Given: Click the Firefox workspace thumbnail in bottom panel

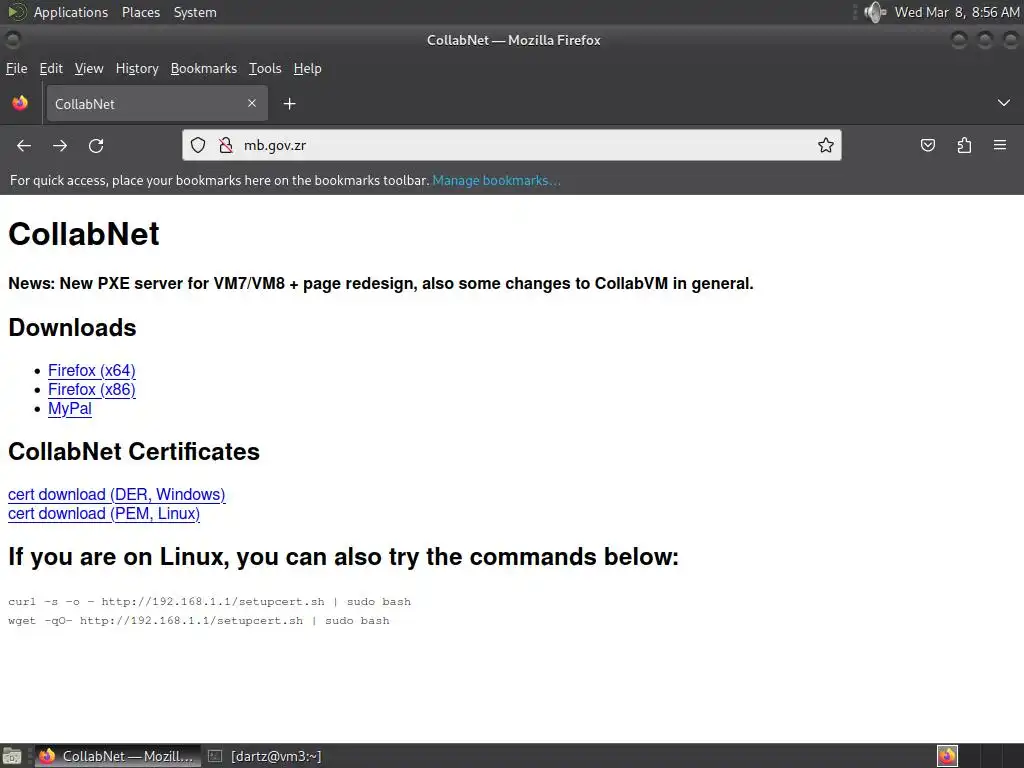Looking at the screenshot, I should coord(947,756).
